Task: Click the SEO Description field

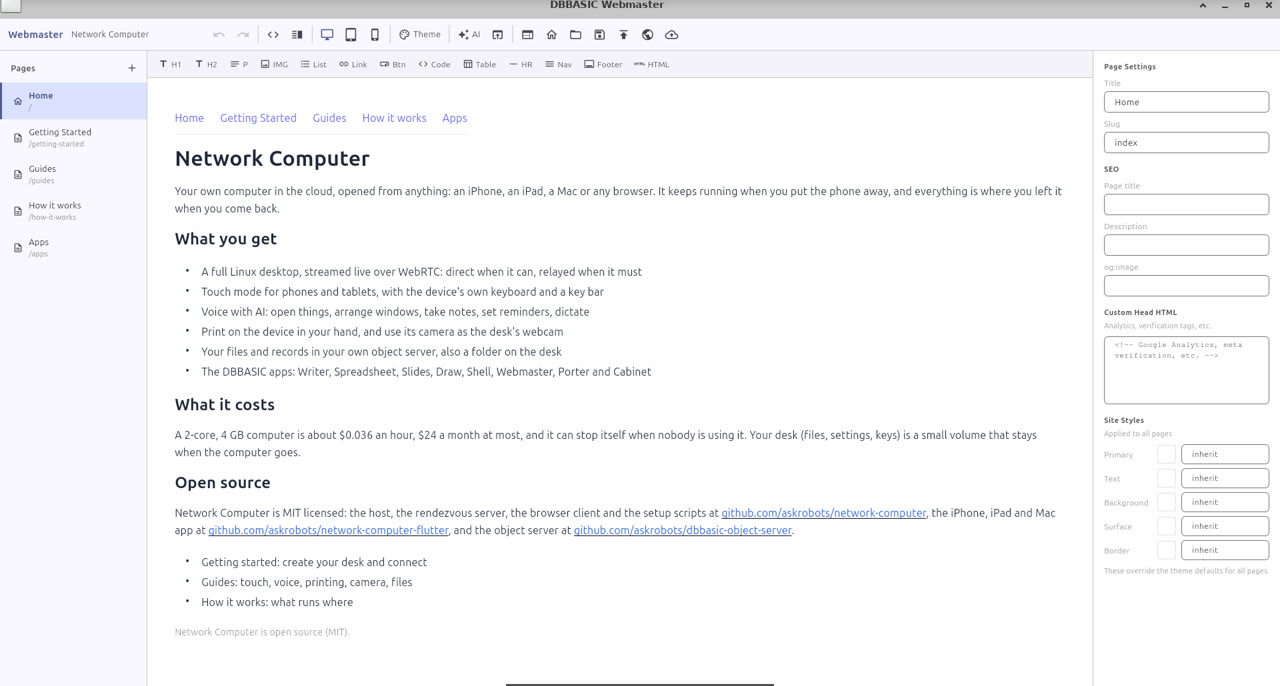Action: click(1186, 245)
